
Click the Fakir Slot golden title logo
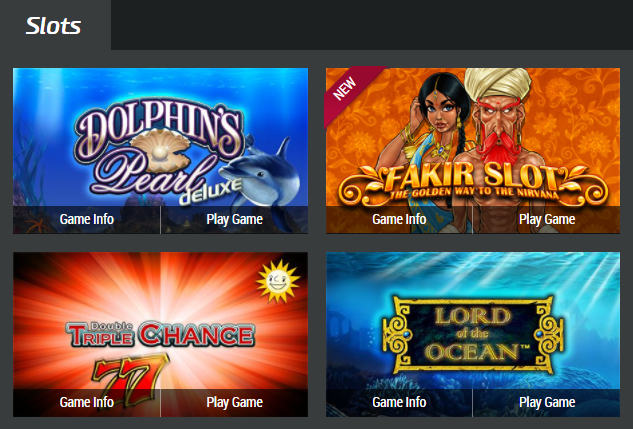click(473, 182)
